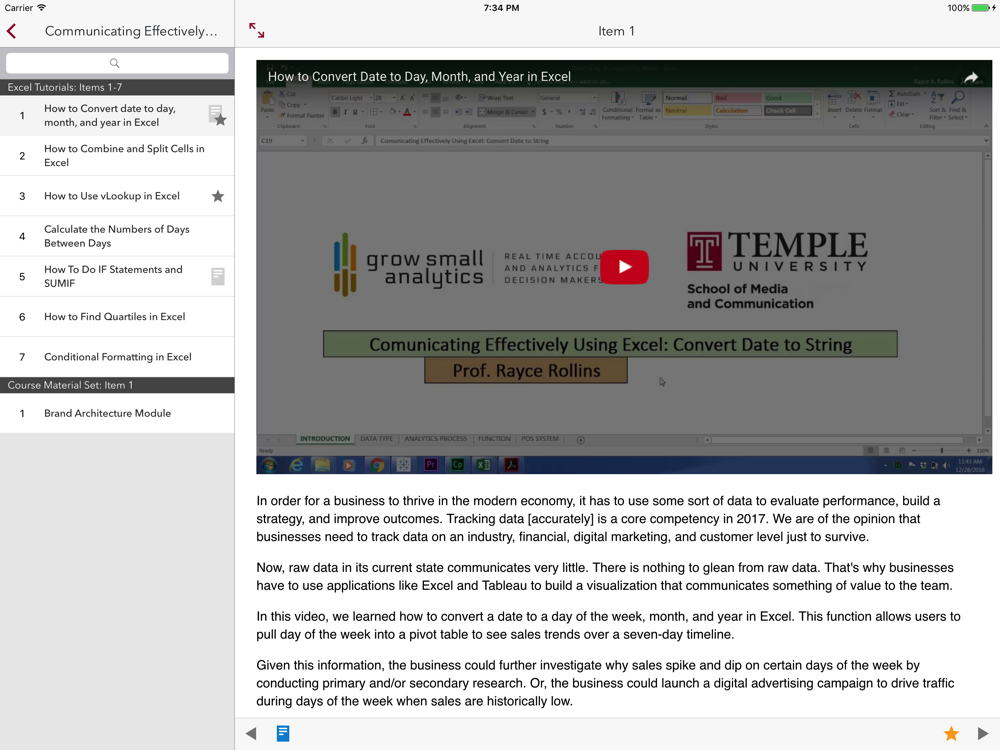This screenshot has height=750, width=1000.
Task: Open How to Find Quartiles in Excel
Action: pos(117,316)
